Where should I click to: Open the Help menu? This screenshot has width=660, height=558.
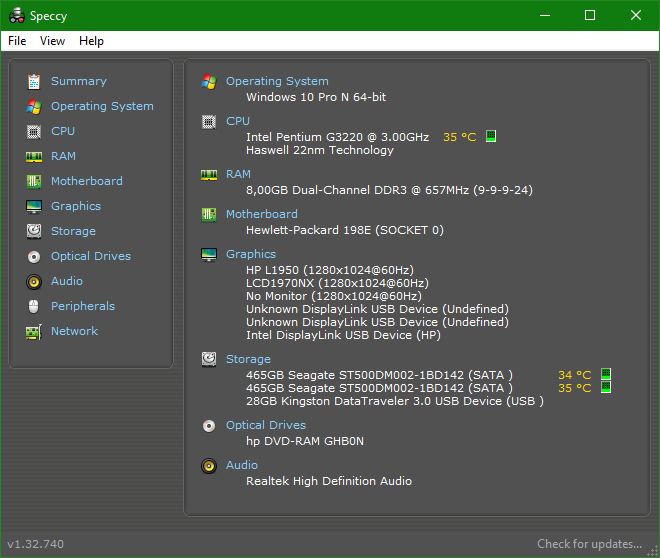pyautogui.click(x=91, y=41)
